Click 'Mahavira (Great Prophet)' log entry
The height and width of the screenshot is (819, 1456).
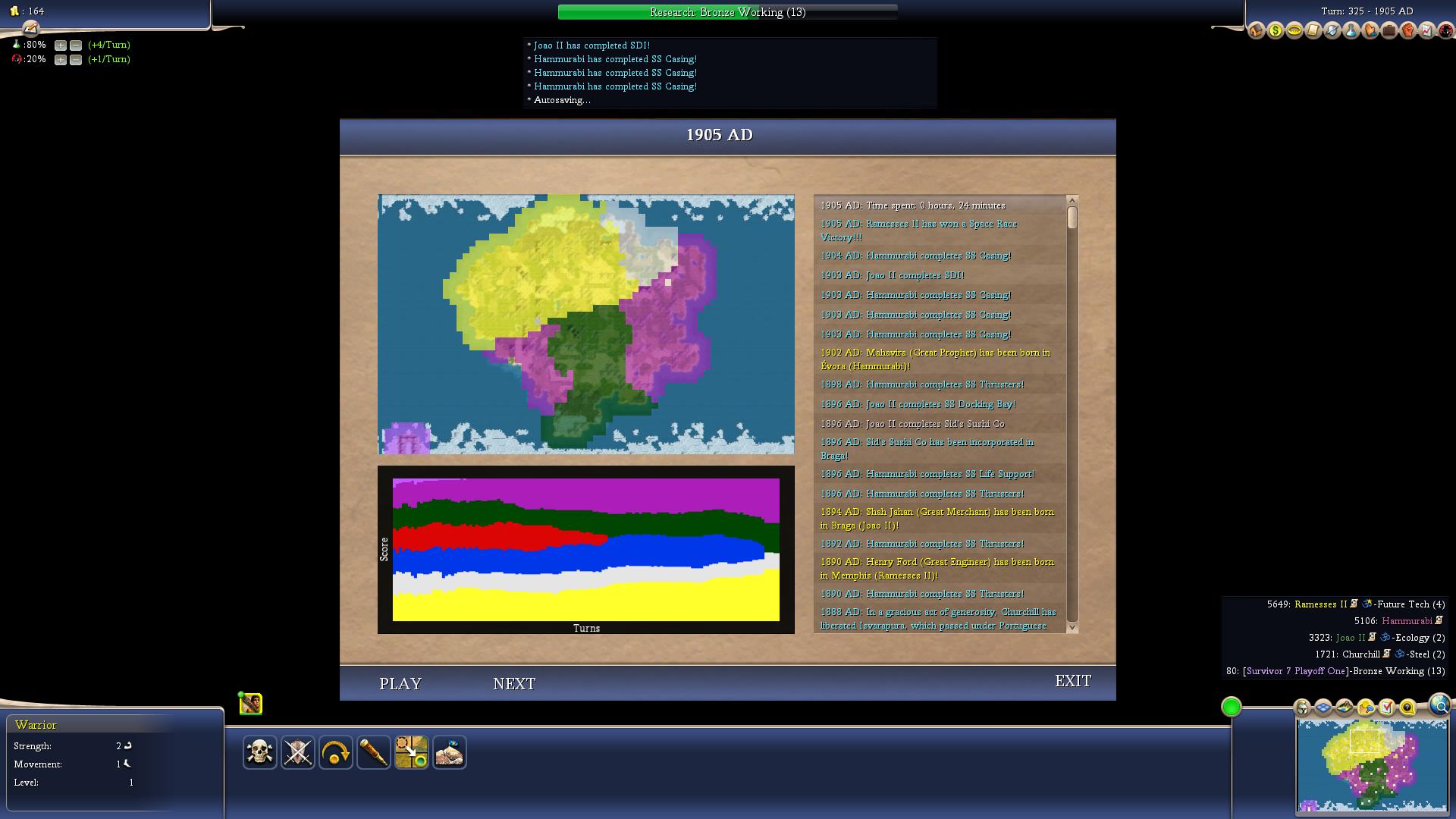[940, 359]
